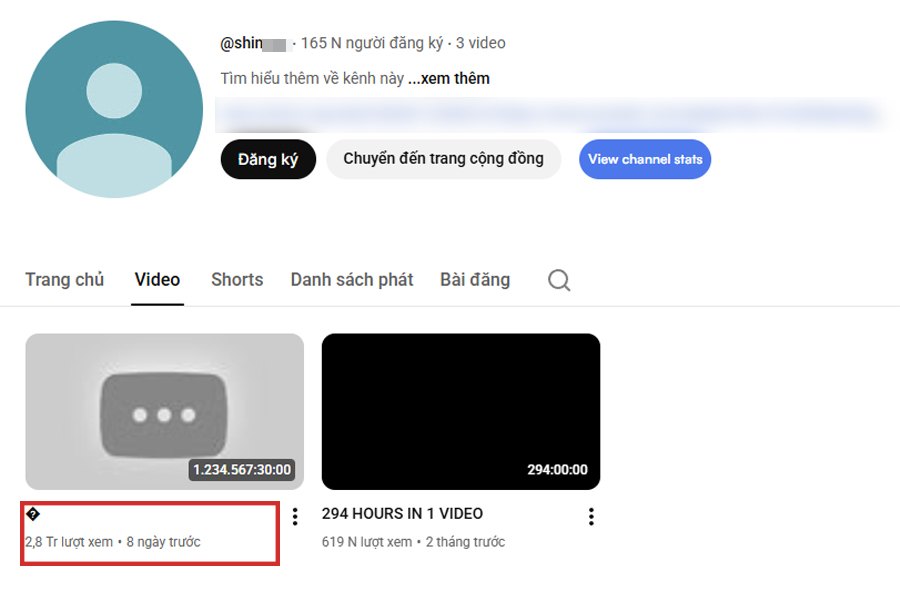Open the Danh sách phát tab
The image size is (900, 600).
click(352, 280)
